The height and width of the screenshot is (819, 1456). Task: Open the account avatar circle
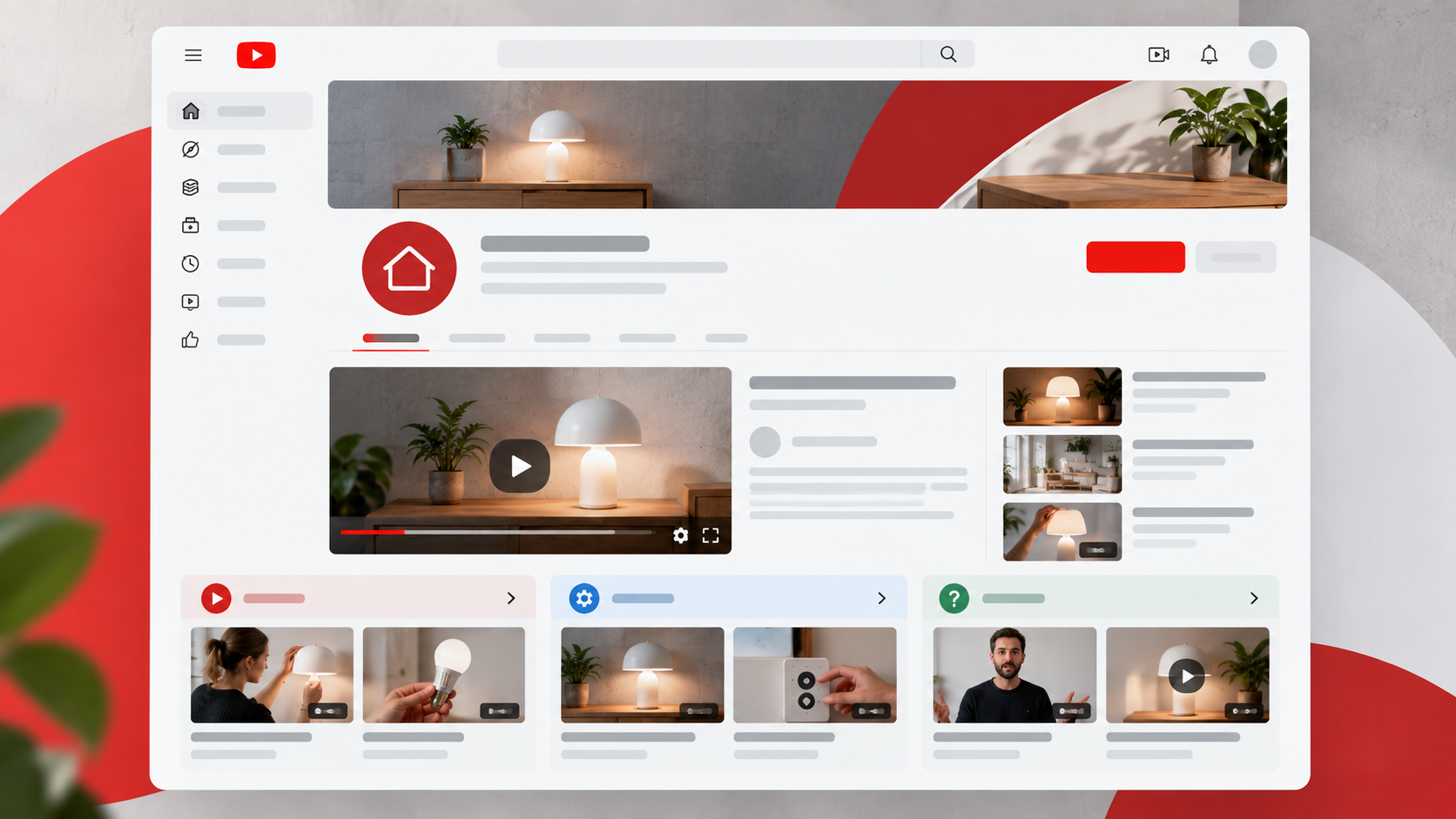[x=1263, y=54]
